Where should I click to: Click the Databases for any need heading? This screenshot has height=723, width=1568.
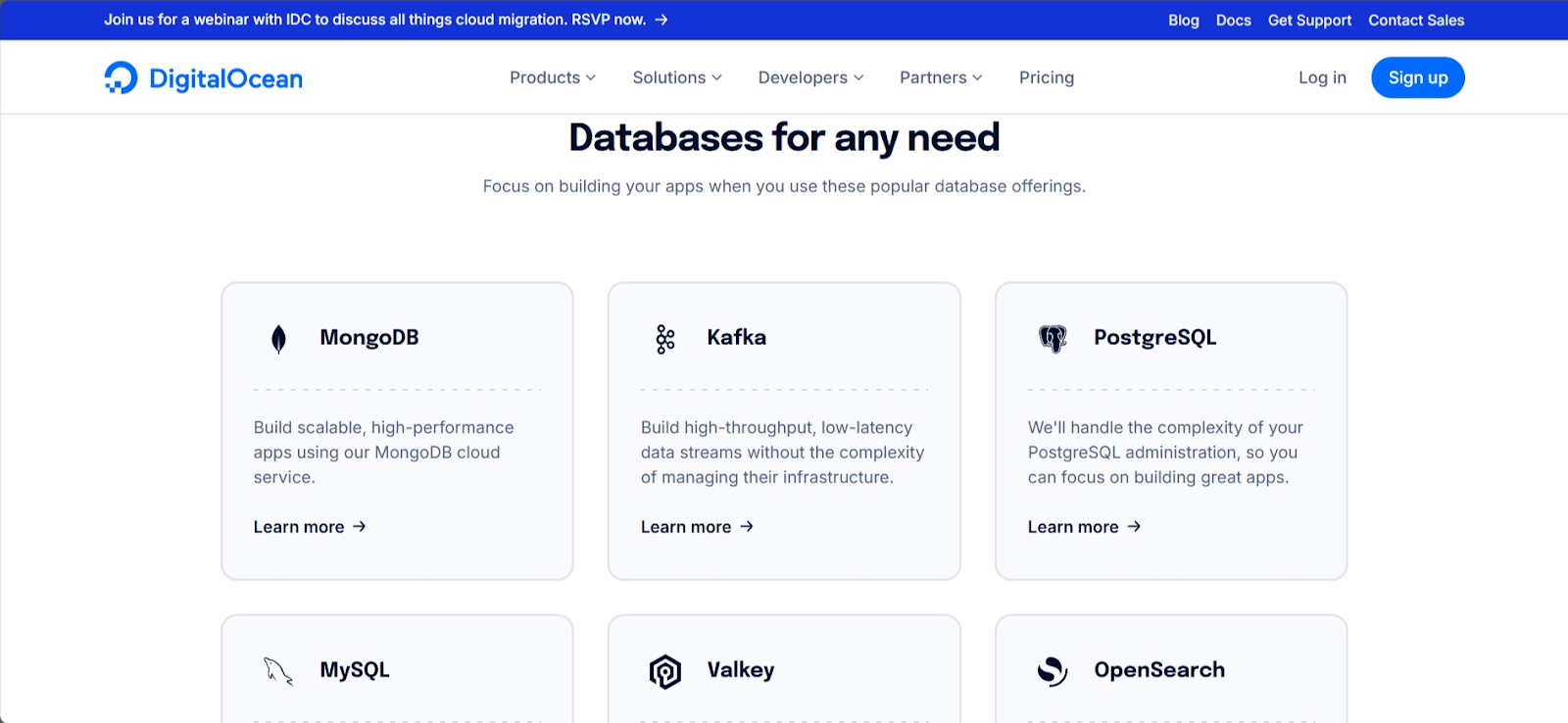coord(784,137)
